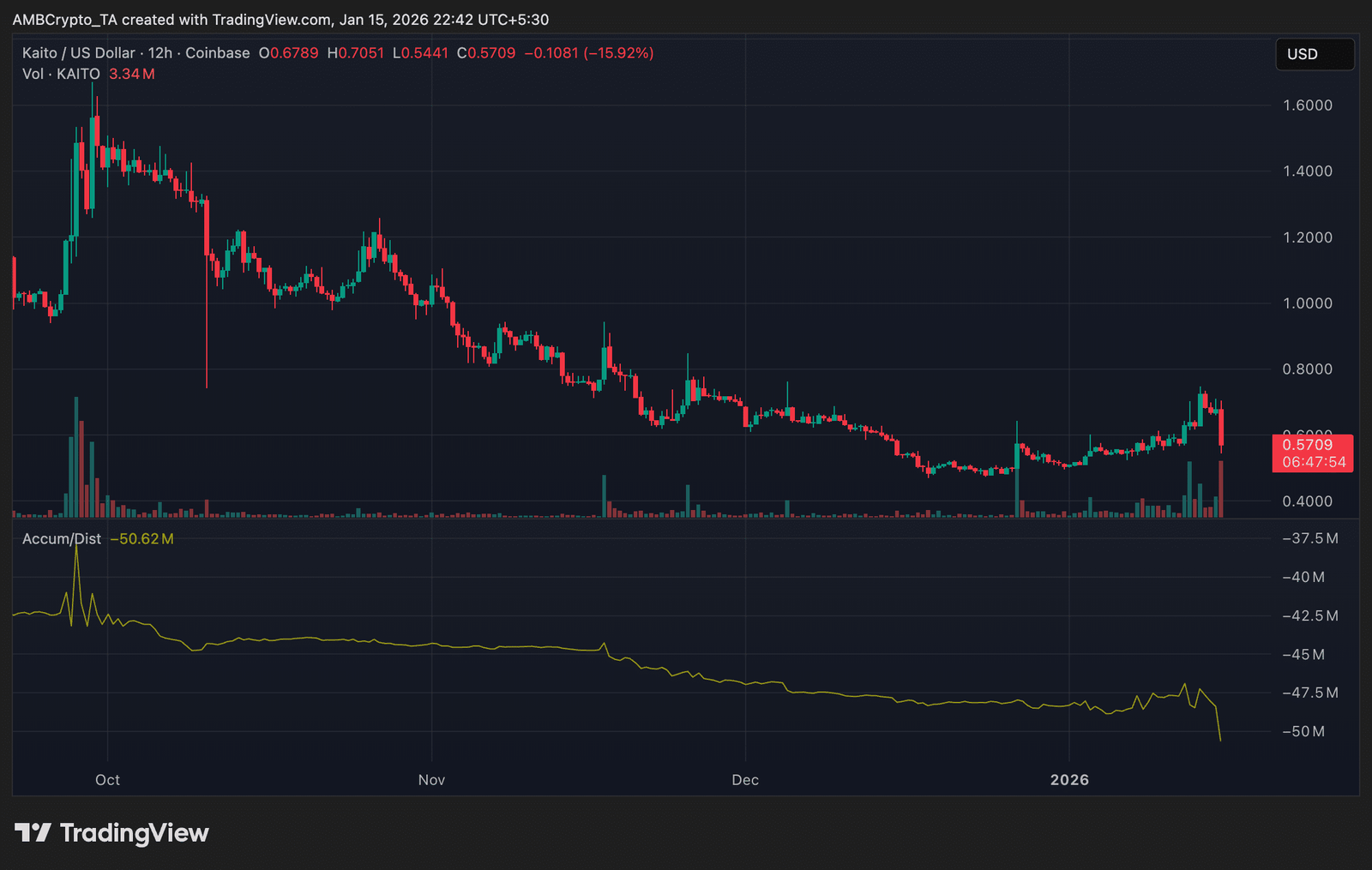
Task: Click the Dec marker on time axis
Action: tap(745, 780)
